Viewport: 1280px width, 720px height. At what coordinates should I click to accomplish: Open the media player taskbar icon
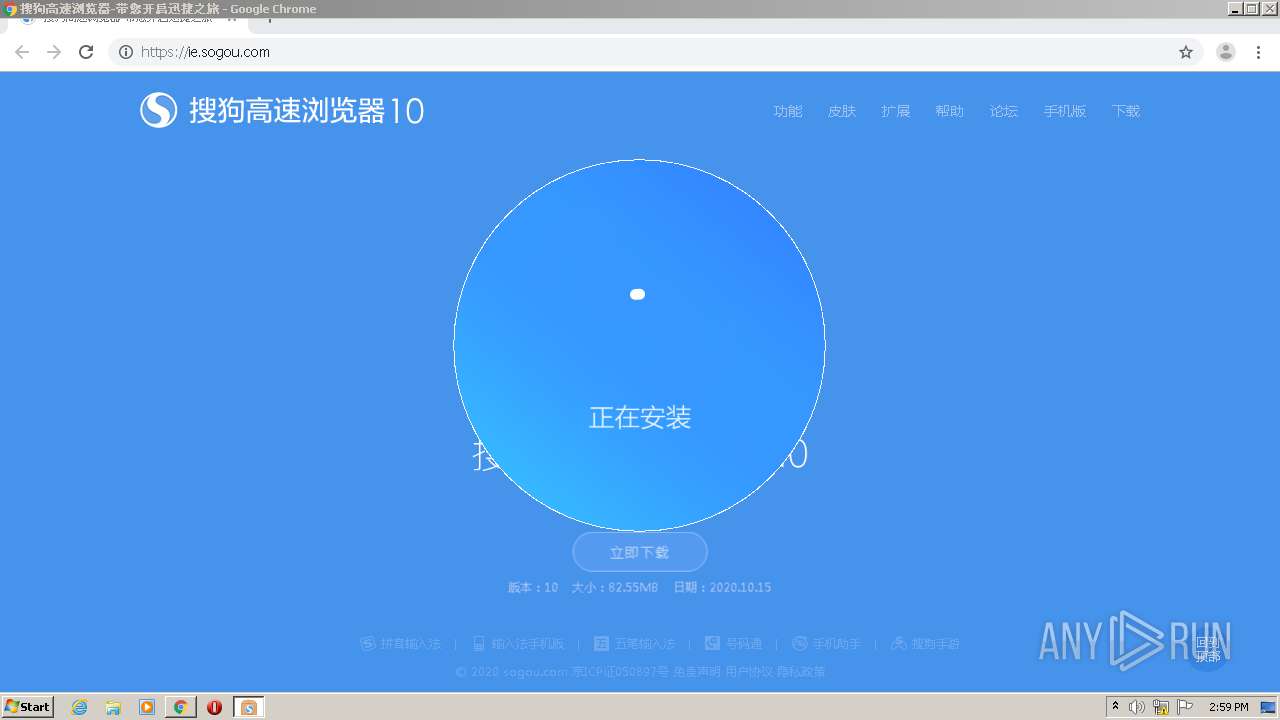[x=147, y=707]
